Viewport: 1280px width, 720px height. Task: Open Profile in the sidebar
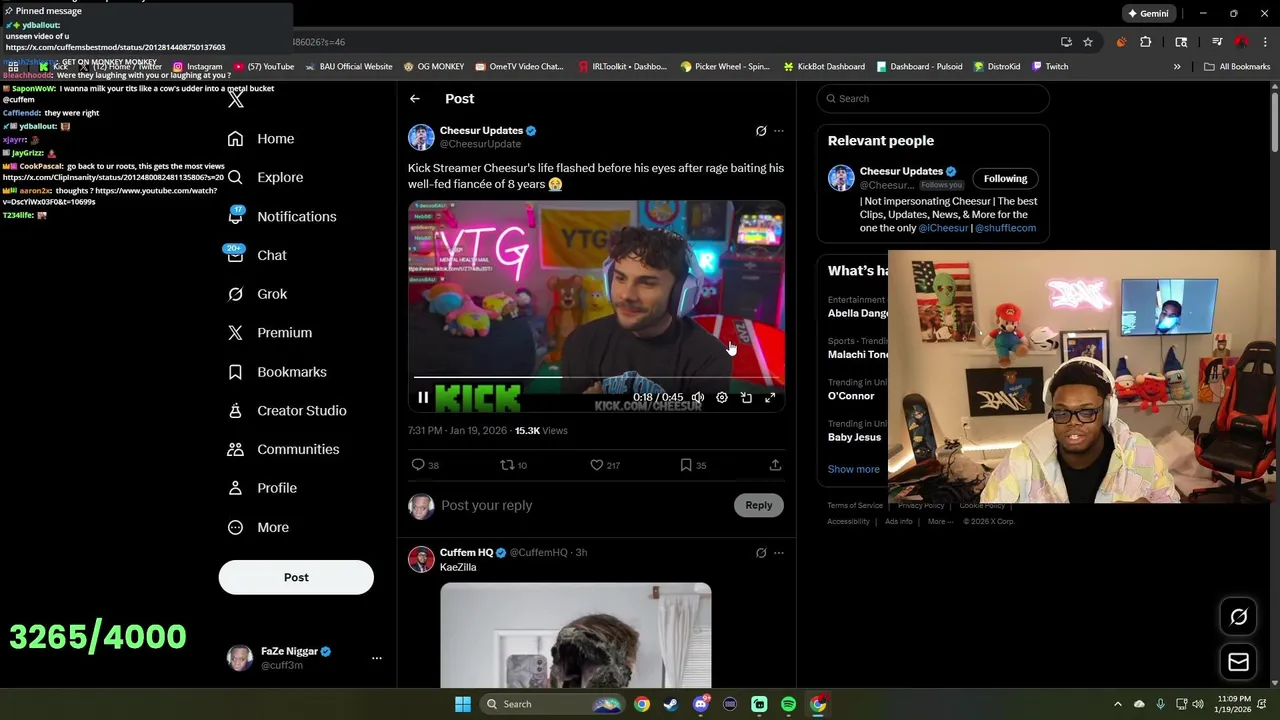[263, 488]
